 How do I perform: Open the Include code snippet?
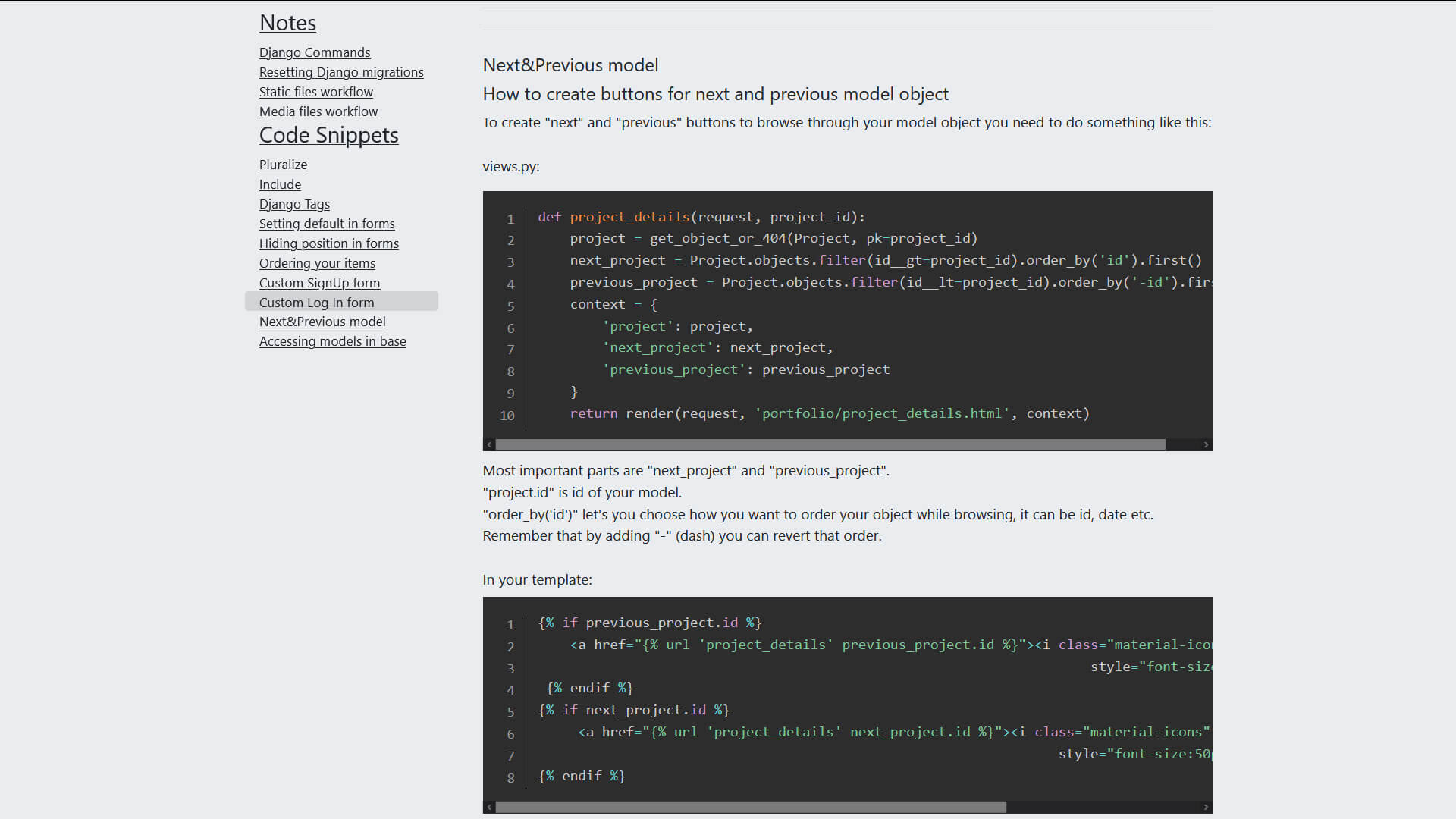(x=280, y=184)
